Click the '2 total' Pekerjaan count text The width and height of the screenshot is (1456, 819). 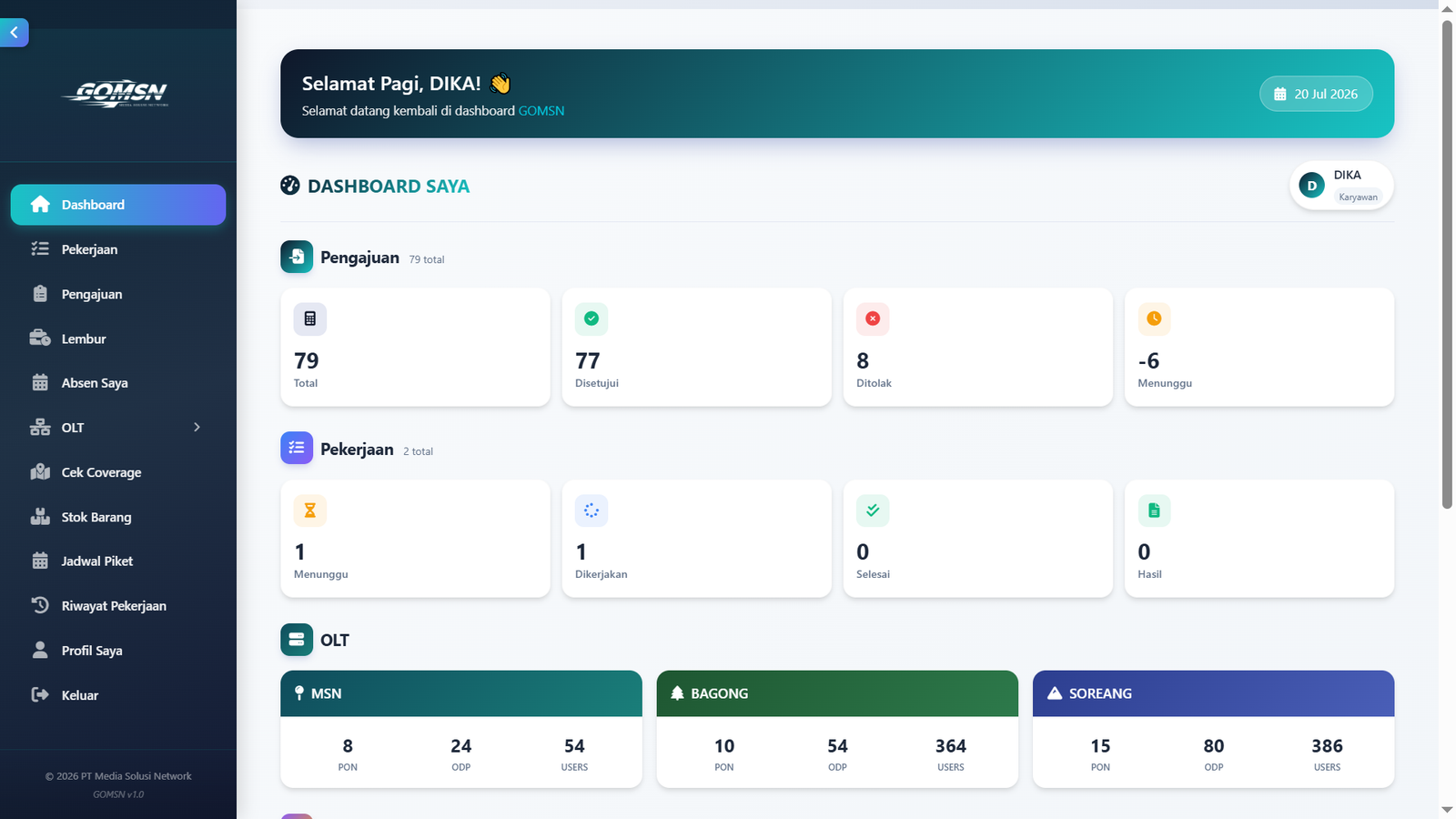[419, 451]
